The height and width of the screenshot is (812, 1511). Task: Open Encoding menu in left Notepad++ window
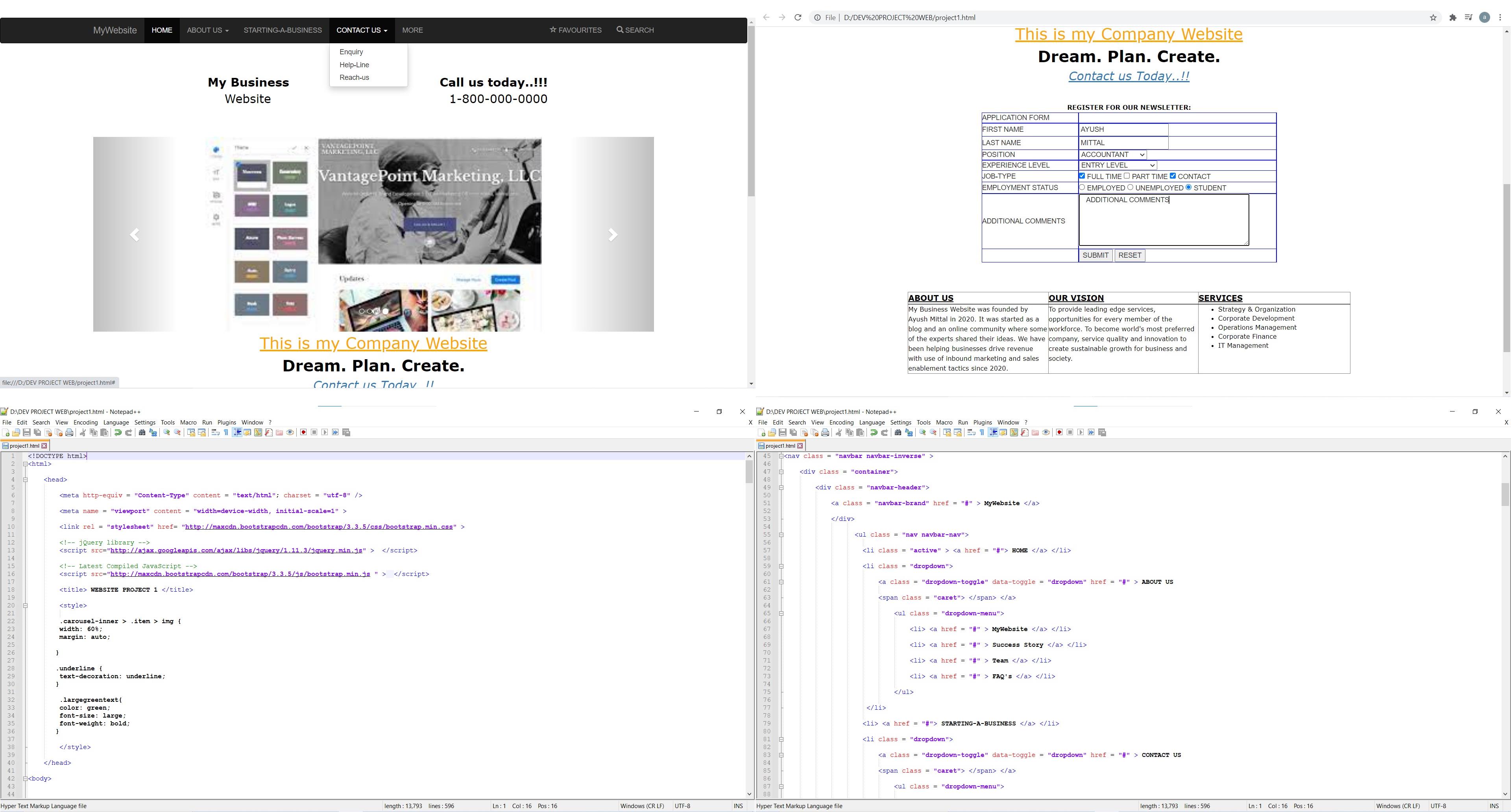86,422
